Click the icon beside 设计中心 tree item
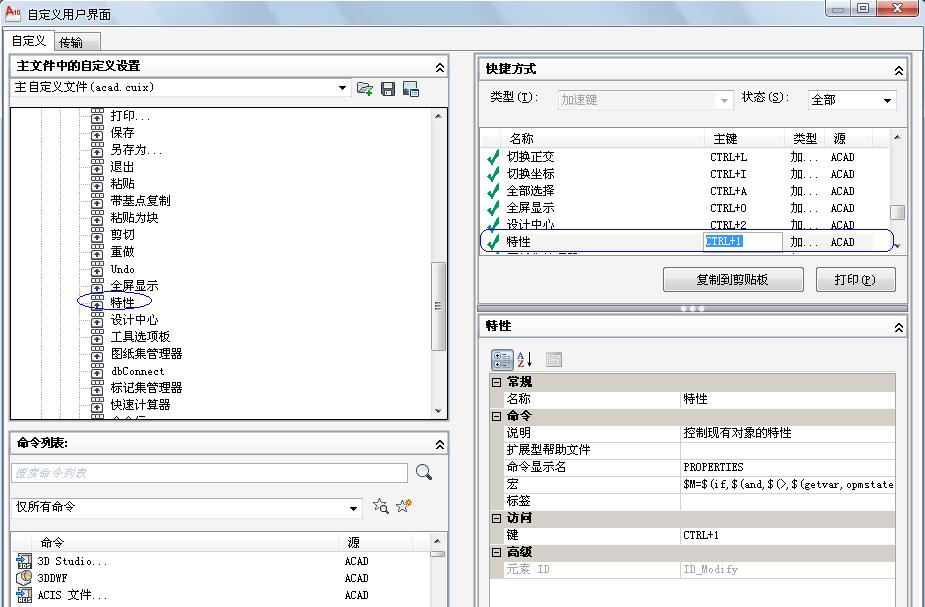Screen dimensions: 925x607 [x=97, y=320]
